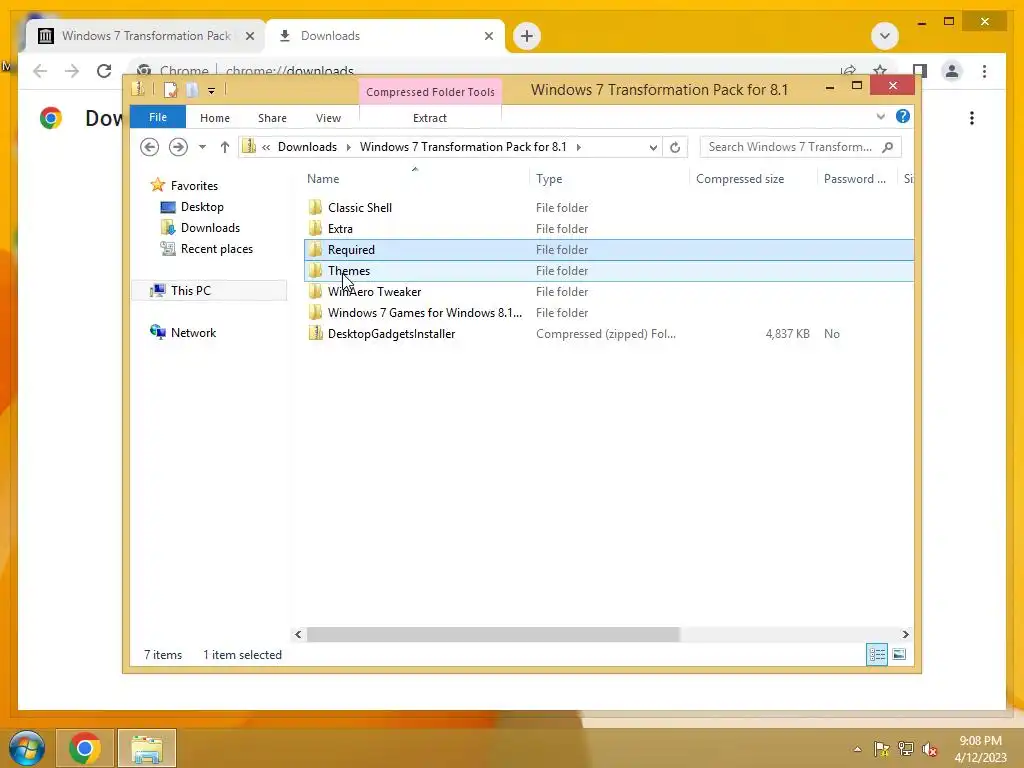The image size is (1024, 768).
Task: Click File Explorer taskbar icon
Action: (x=147, y=748)
